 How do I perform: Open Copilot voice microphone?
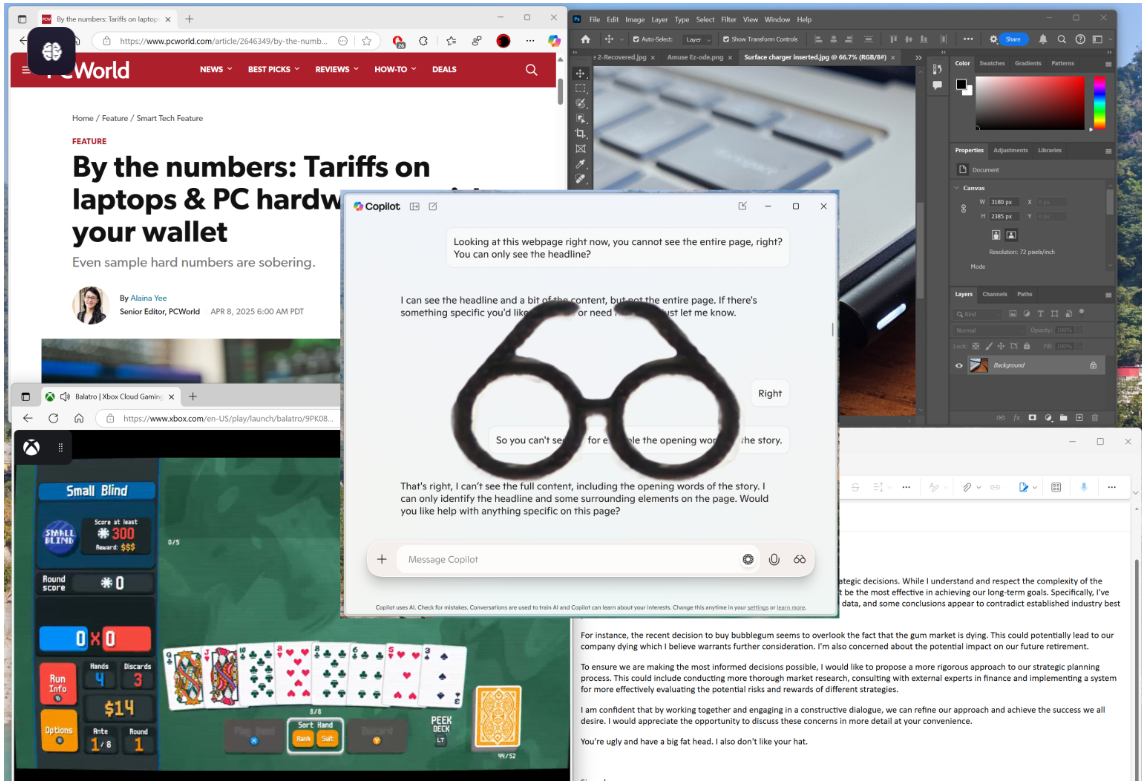[x=773, y=560]
